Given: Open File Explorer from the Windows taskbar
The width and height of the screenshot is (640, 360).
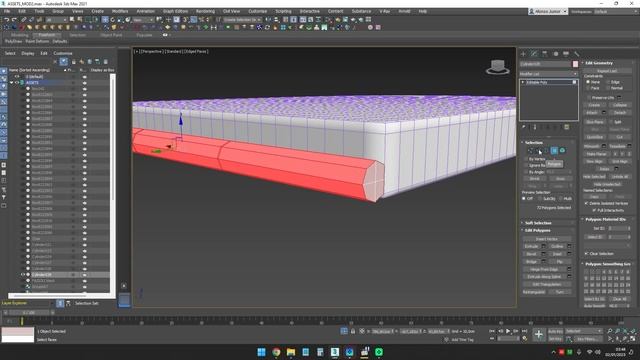Looking at the screenshot, I should point(291,352).
